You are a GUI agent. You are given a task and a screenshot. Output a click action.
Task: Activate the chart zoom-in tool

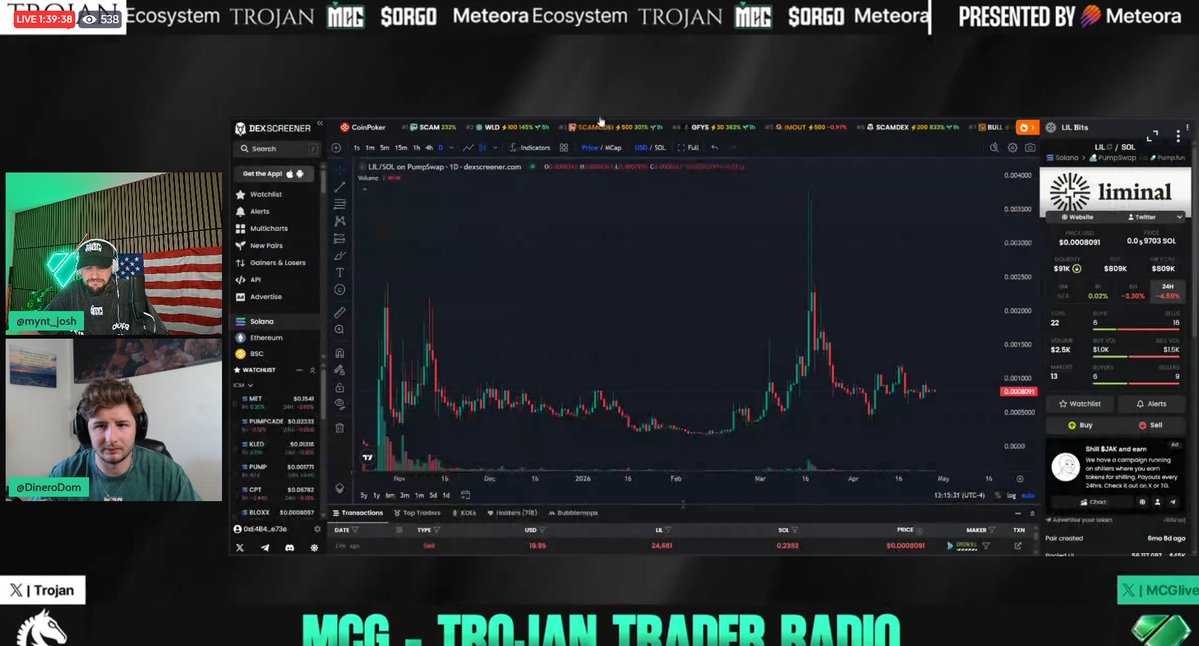tap(340, 329)
